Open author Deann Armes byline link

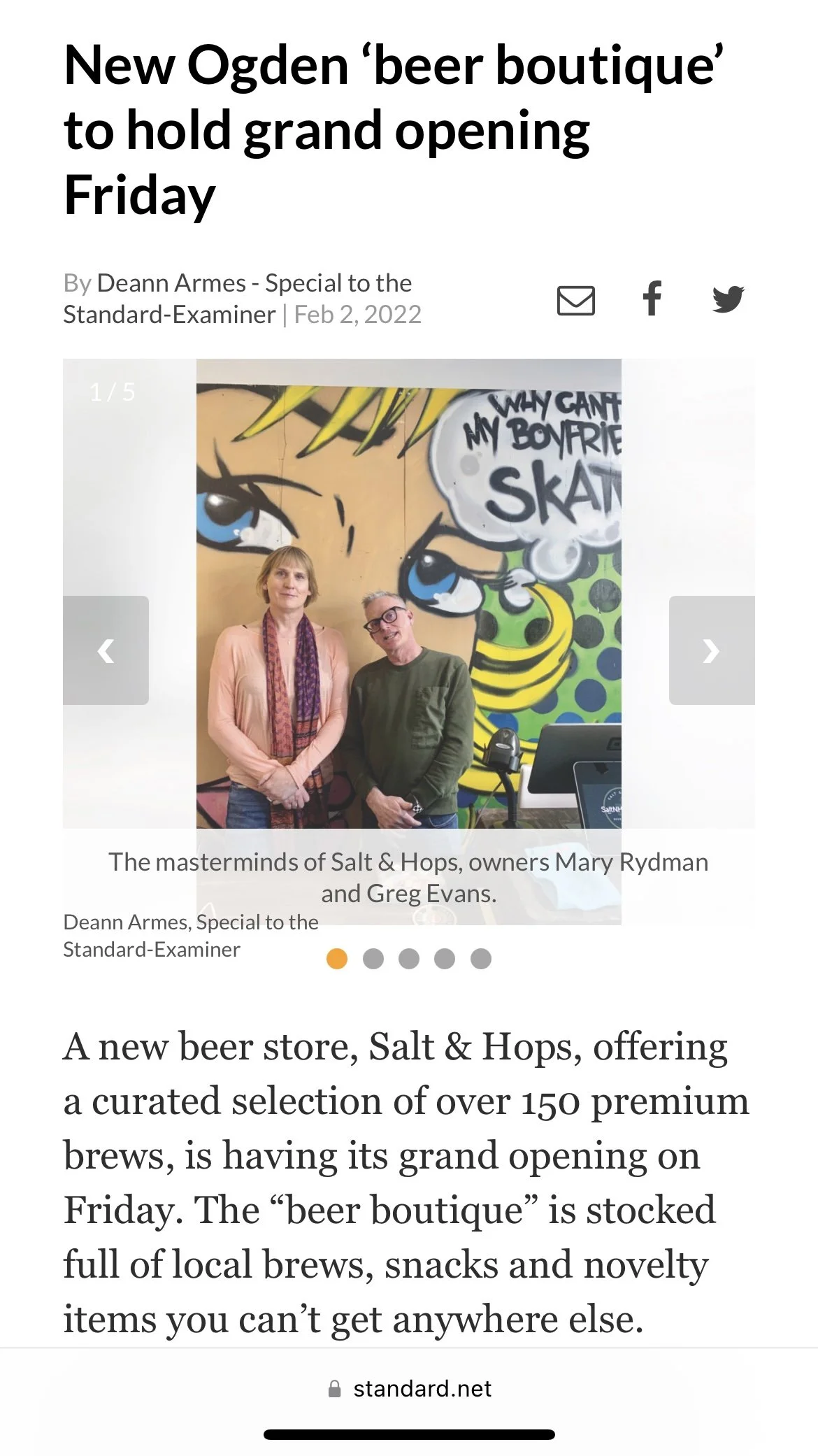tap(171, 283)
